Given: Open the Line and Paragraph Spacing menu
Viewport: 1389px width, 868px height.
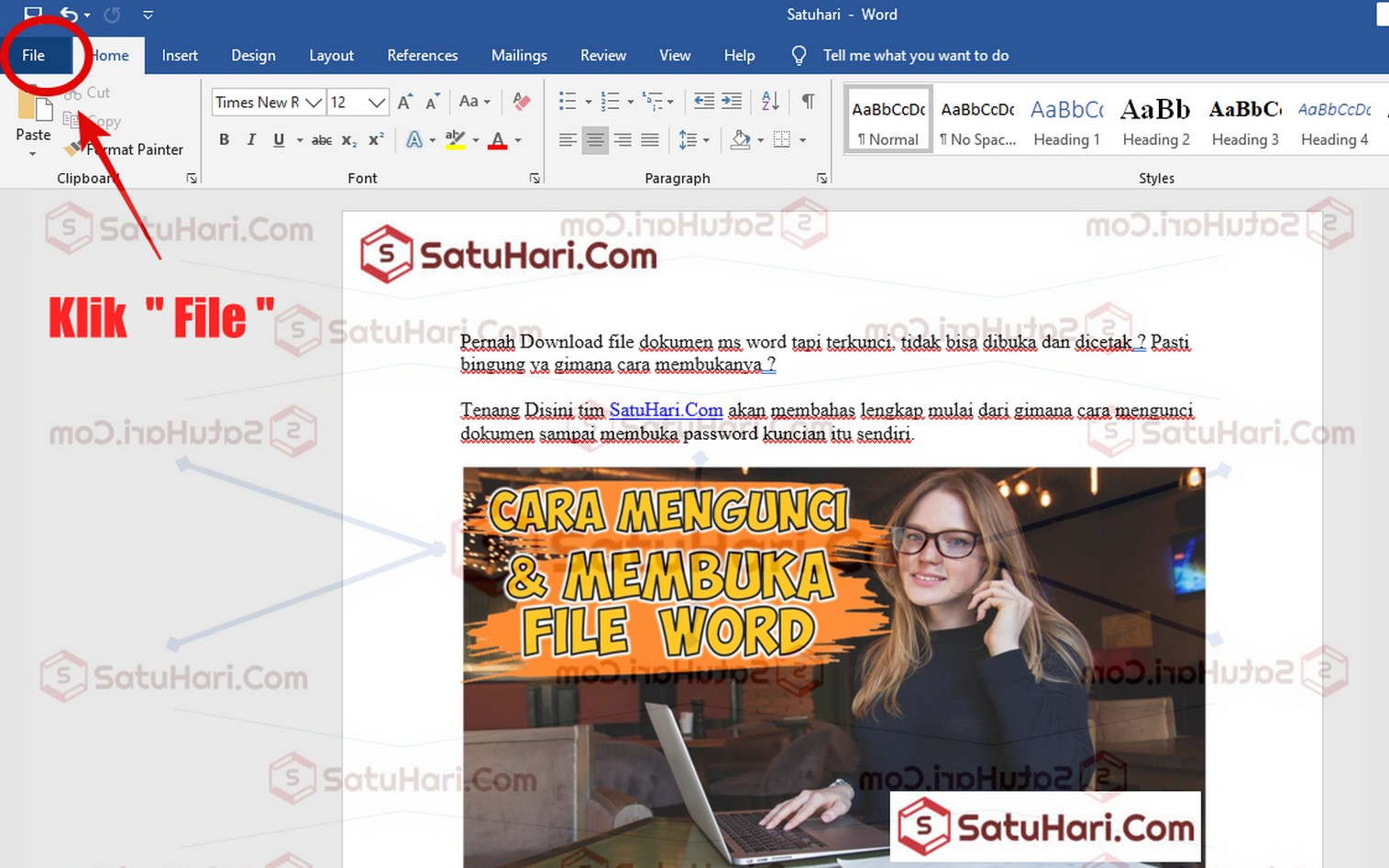Looking at the screenshot, I should coord(694,139).
